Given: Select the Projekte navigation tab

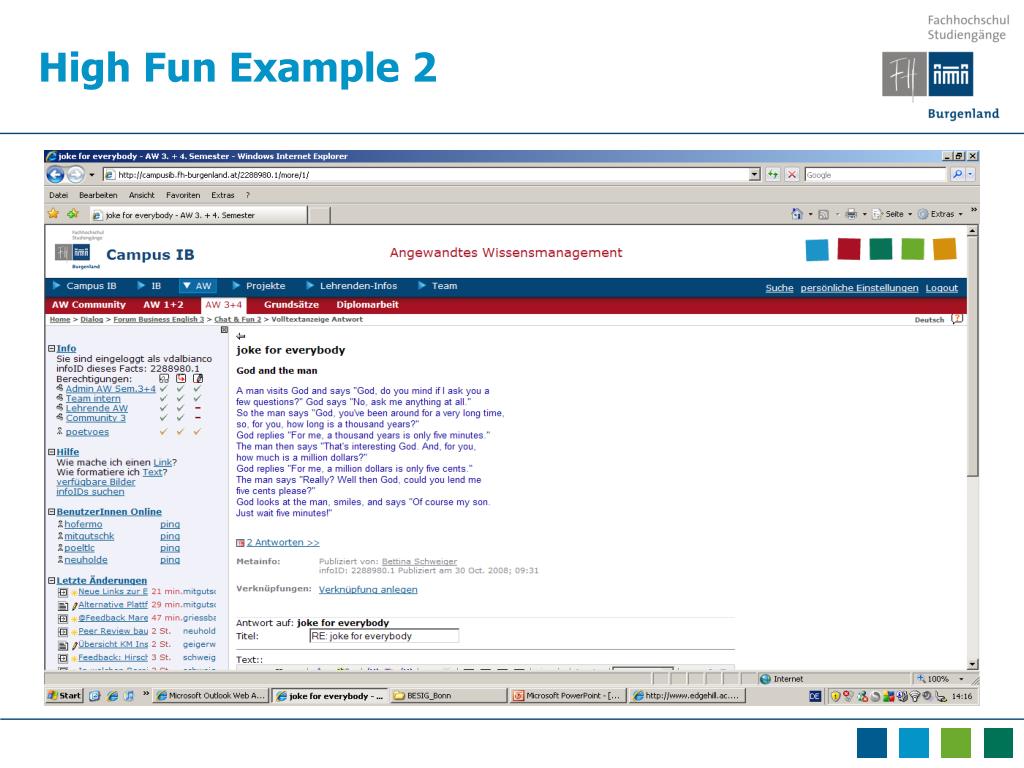Looking at the screenshot, I should point(259,285).
